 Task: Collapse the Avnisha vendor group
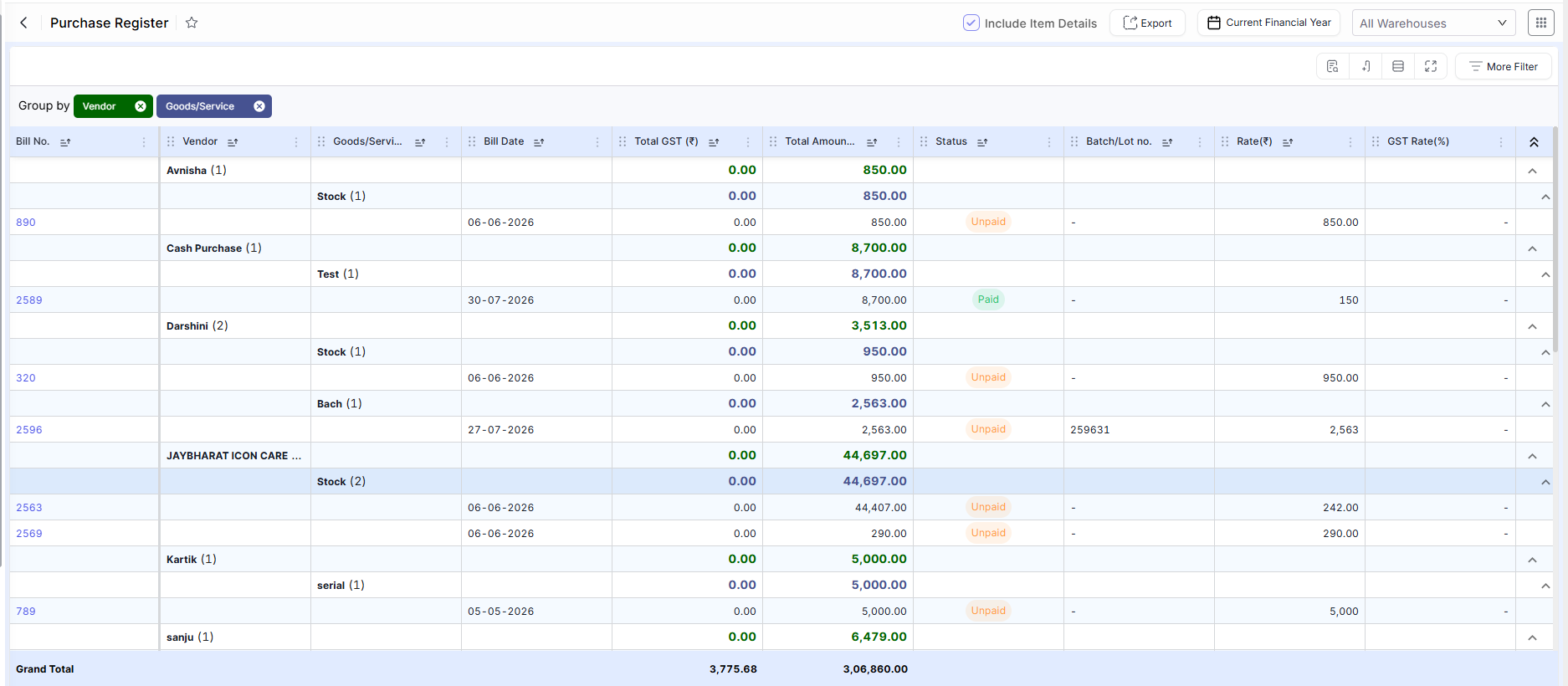tap(1532, 171)
